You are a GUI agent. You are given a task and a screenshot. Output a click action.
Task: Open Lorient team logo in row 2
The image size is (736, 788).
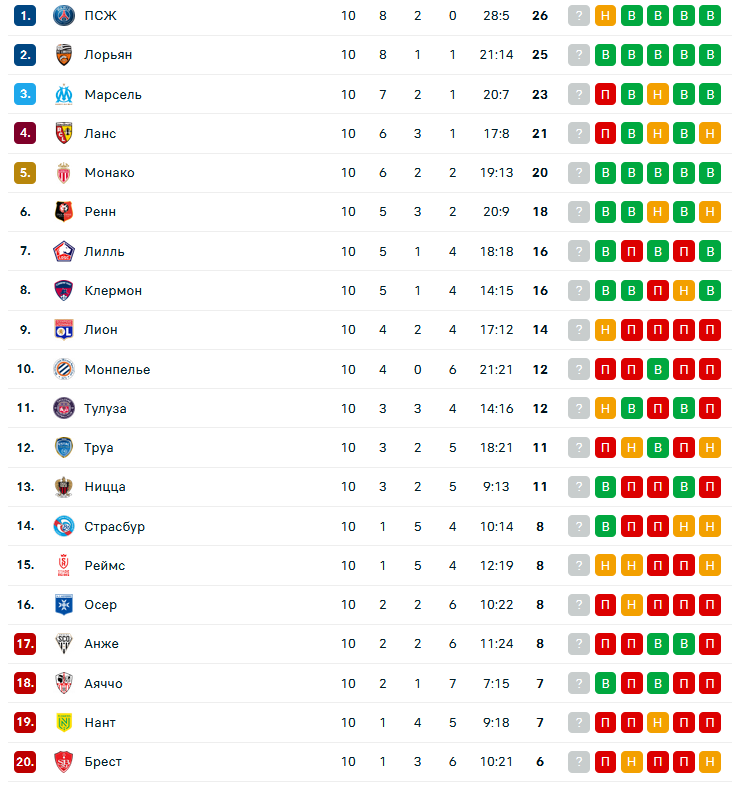tap(64, 55)
